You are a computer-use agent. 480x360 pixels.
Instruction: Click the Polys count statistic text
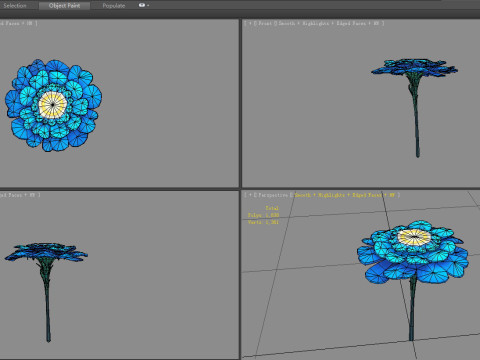tap(263, 215)
